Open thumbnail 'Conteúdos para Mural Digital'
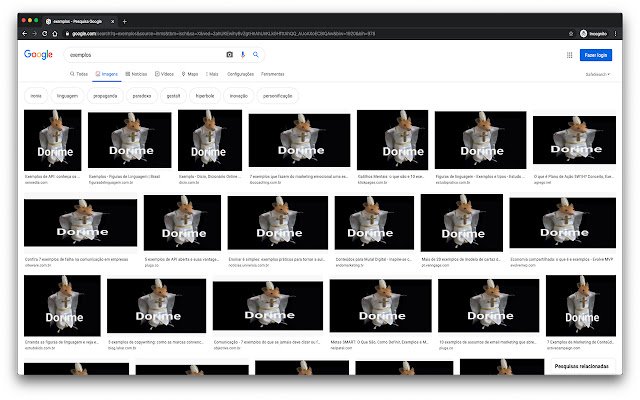The height and width of the screenshot is (400, 640). click(374, 223)
